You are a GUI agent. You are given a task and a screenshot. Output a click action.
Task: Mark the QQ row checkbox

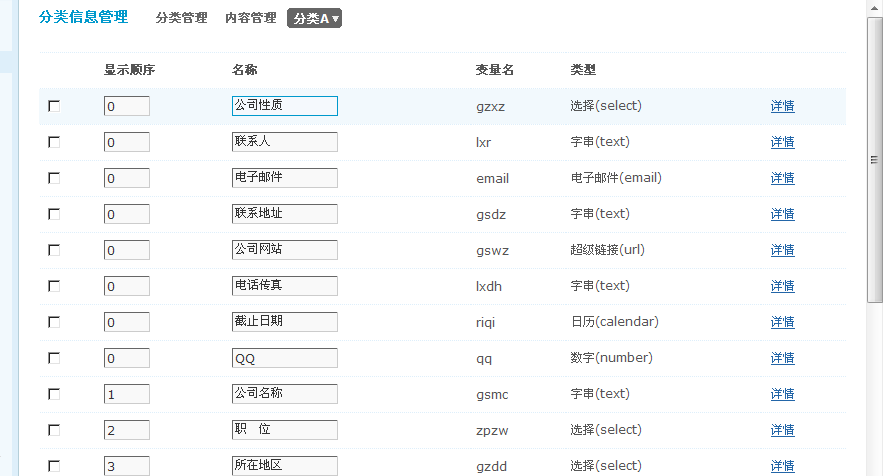click(x=54, y=358)
